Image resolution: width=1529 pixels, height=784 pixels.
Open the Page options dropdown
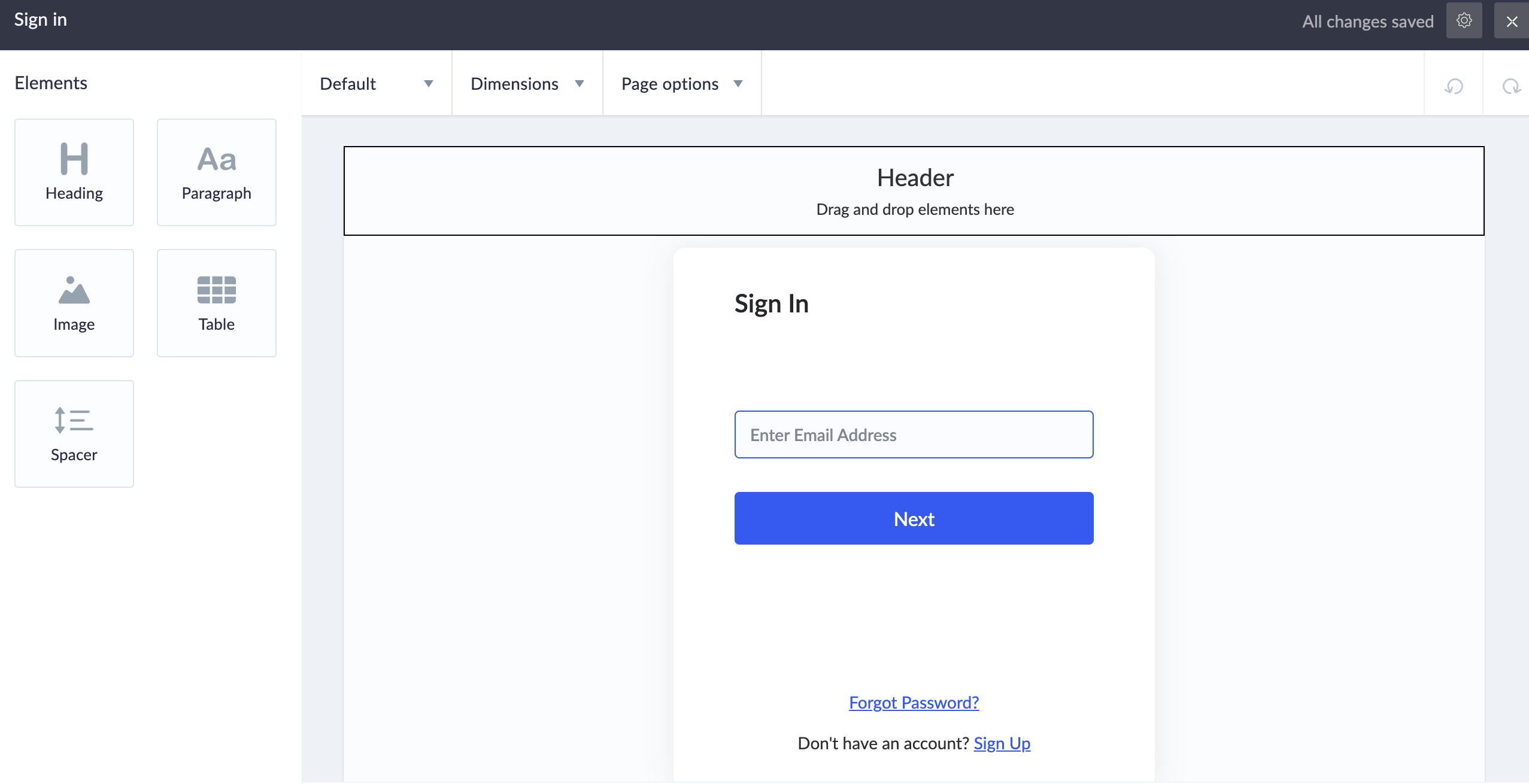pyautogui.click(x=681, y=83)
